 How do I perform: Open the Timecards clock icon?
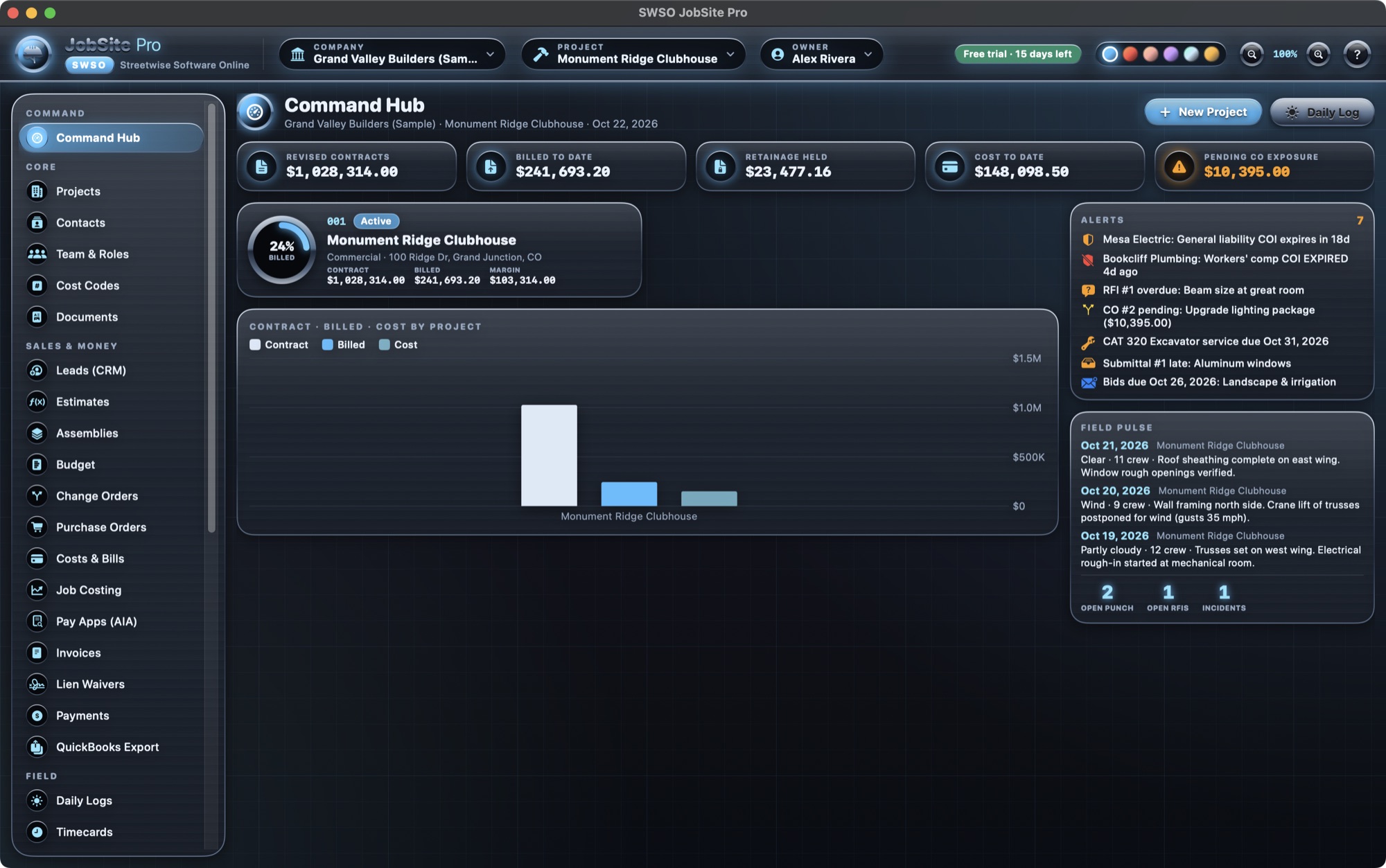[37, 832]
